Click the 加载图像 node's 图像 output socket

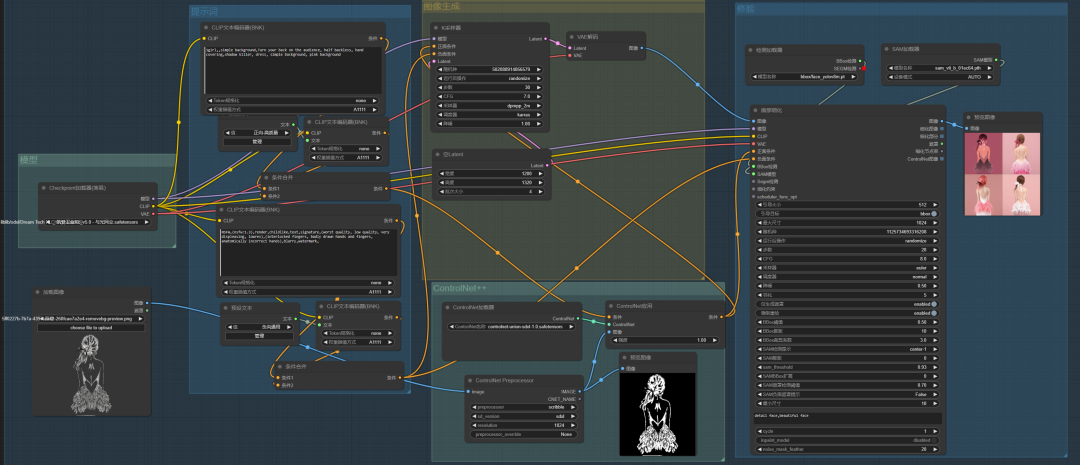(147, 302)
